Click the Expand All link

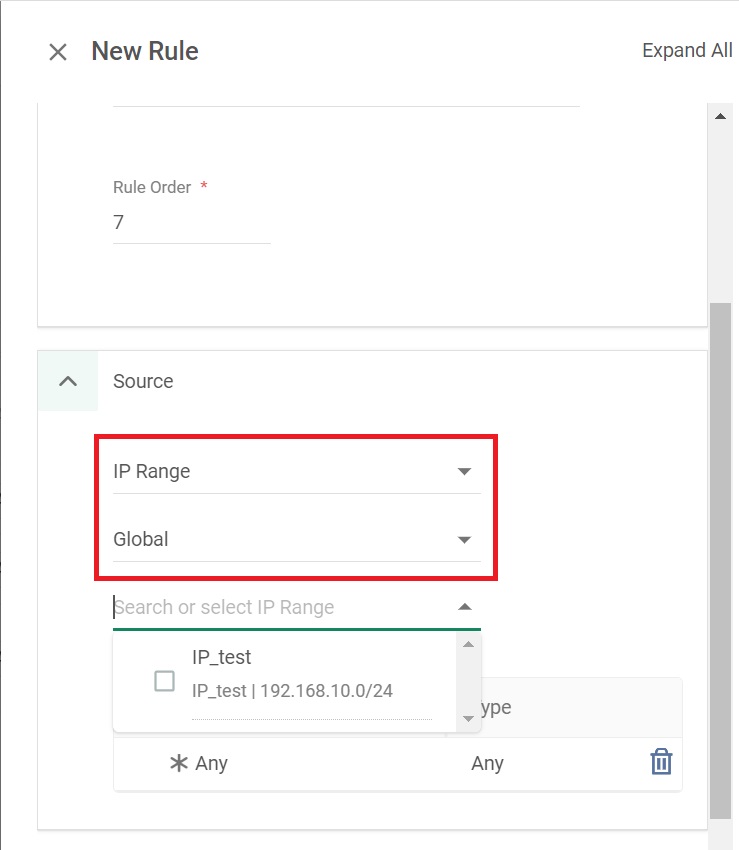[x=687, y=50]
